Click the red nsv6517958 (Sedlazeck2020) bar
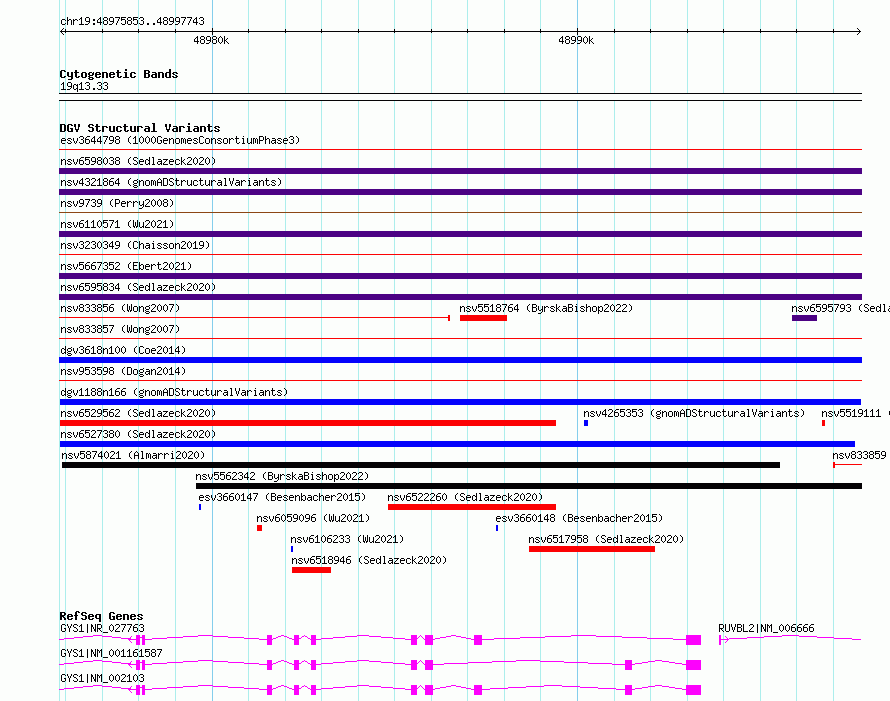This screenshot has width=890, height=701. [x=591, y=549]
